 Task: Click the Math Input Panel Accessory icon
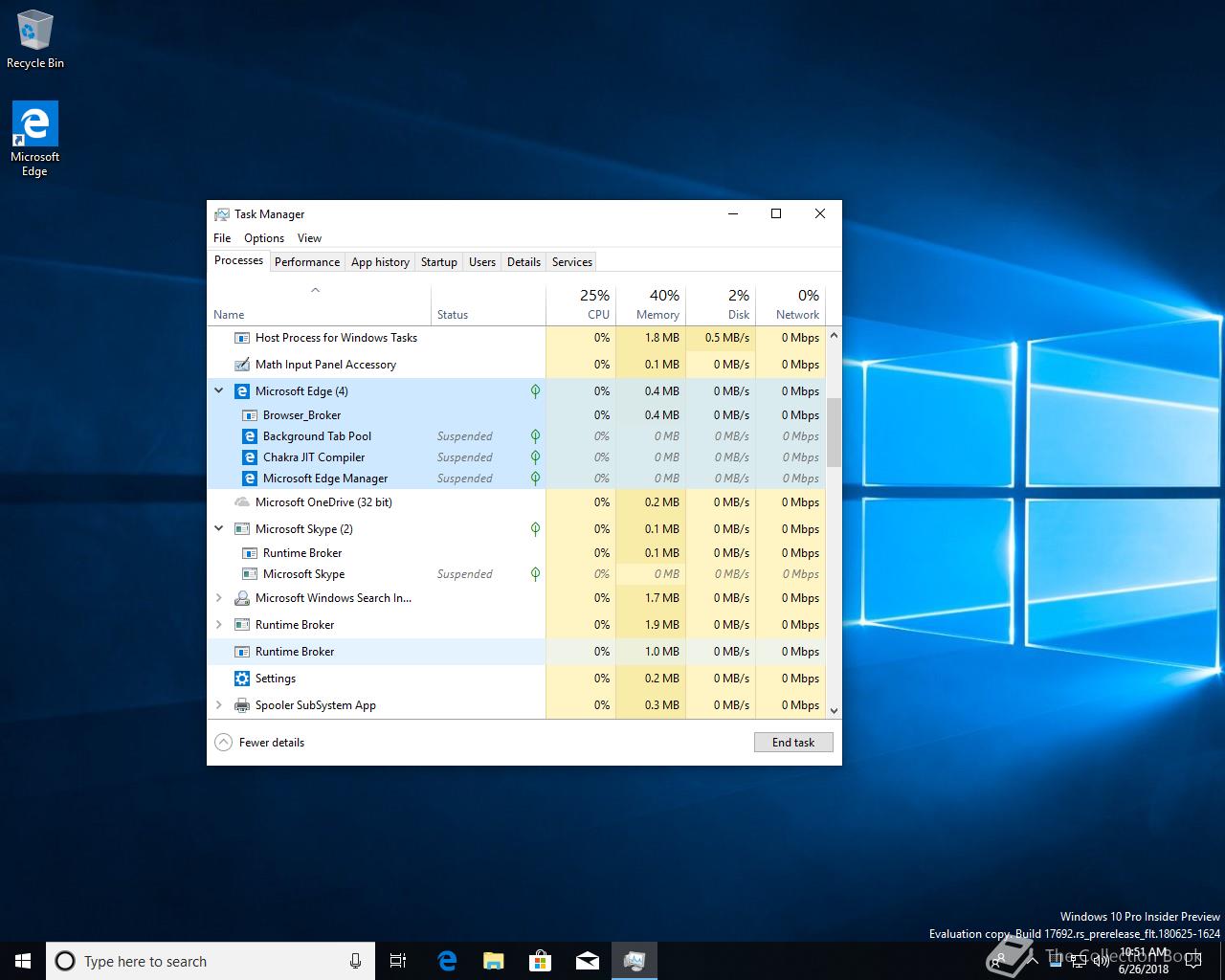coord(242,365)
